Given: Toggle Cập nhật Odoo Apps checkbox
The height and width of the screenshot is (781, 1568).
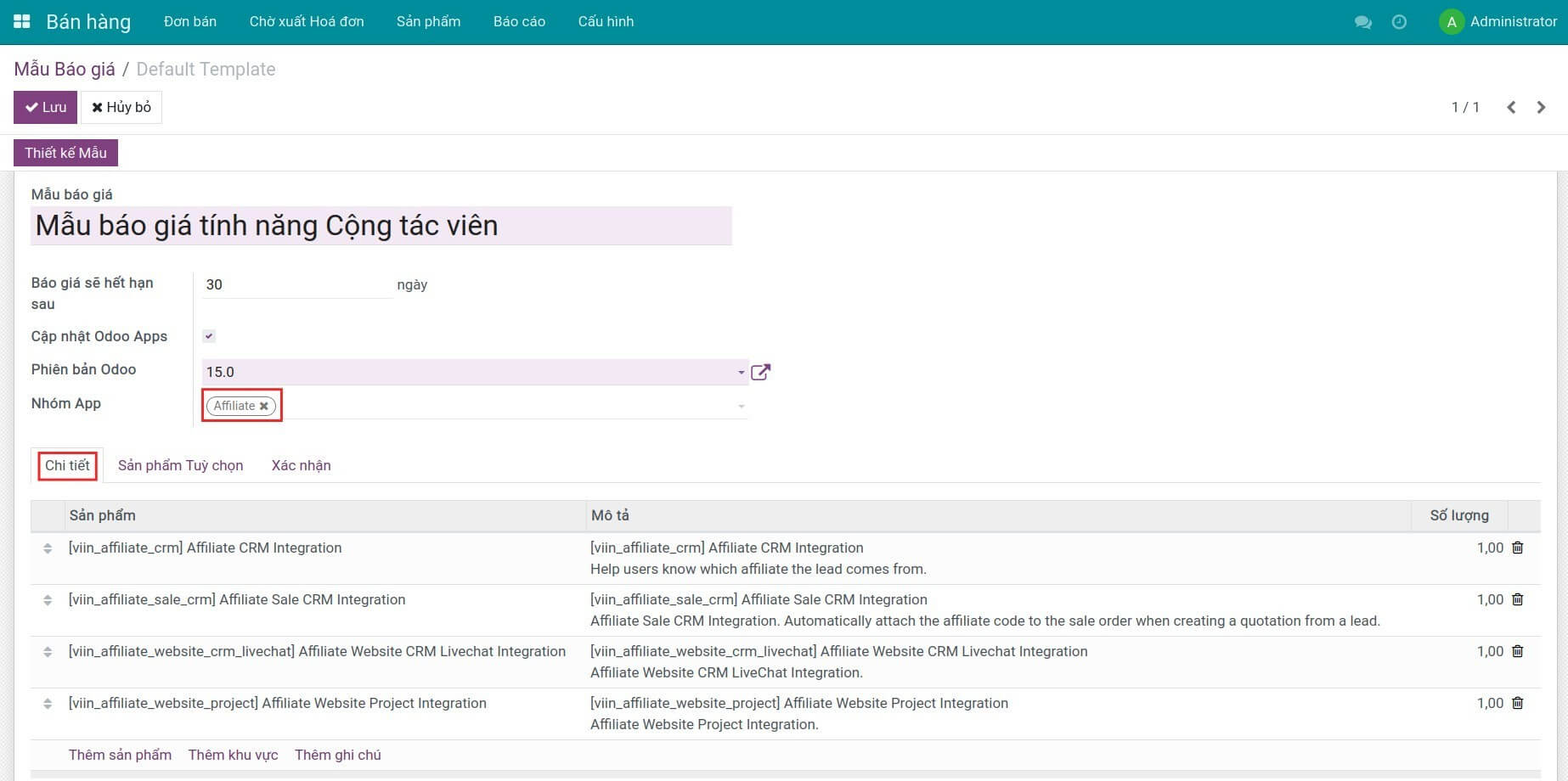Looking at the screenshot, I should pyautogui.click(x=209, y=336).
